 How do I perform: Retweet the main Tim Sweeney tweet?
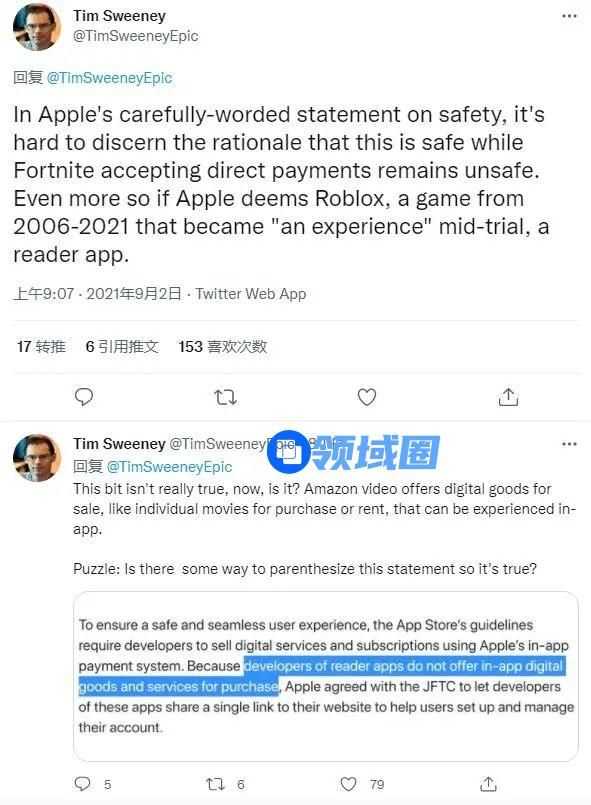pyautogui.click(x=225, y=397)
